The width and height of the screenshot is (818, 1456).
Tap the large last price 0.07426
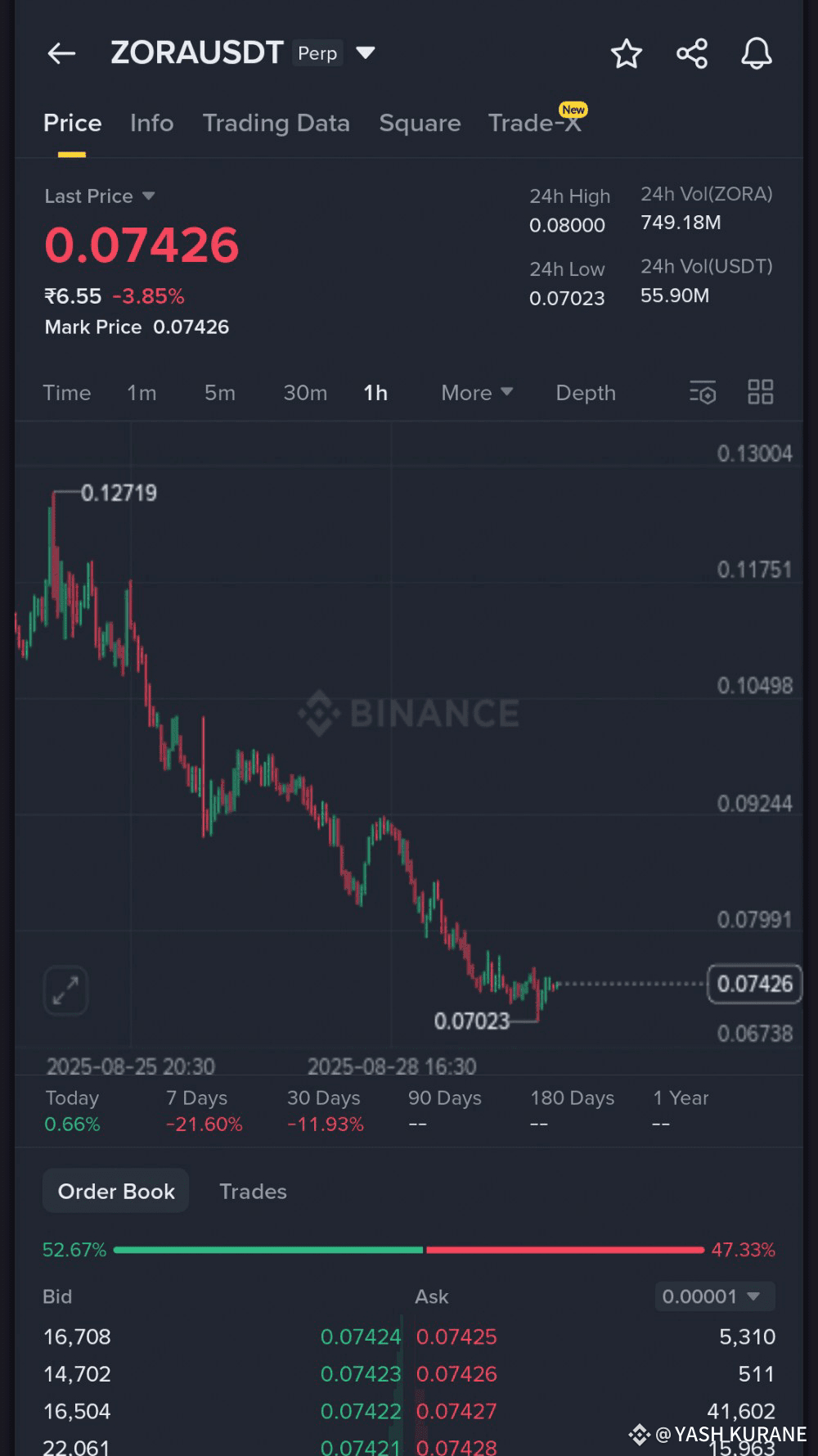[142, 245]
